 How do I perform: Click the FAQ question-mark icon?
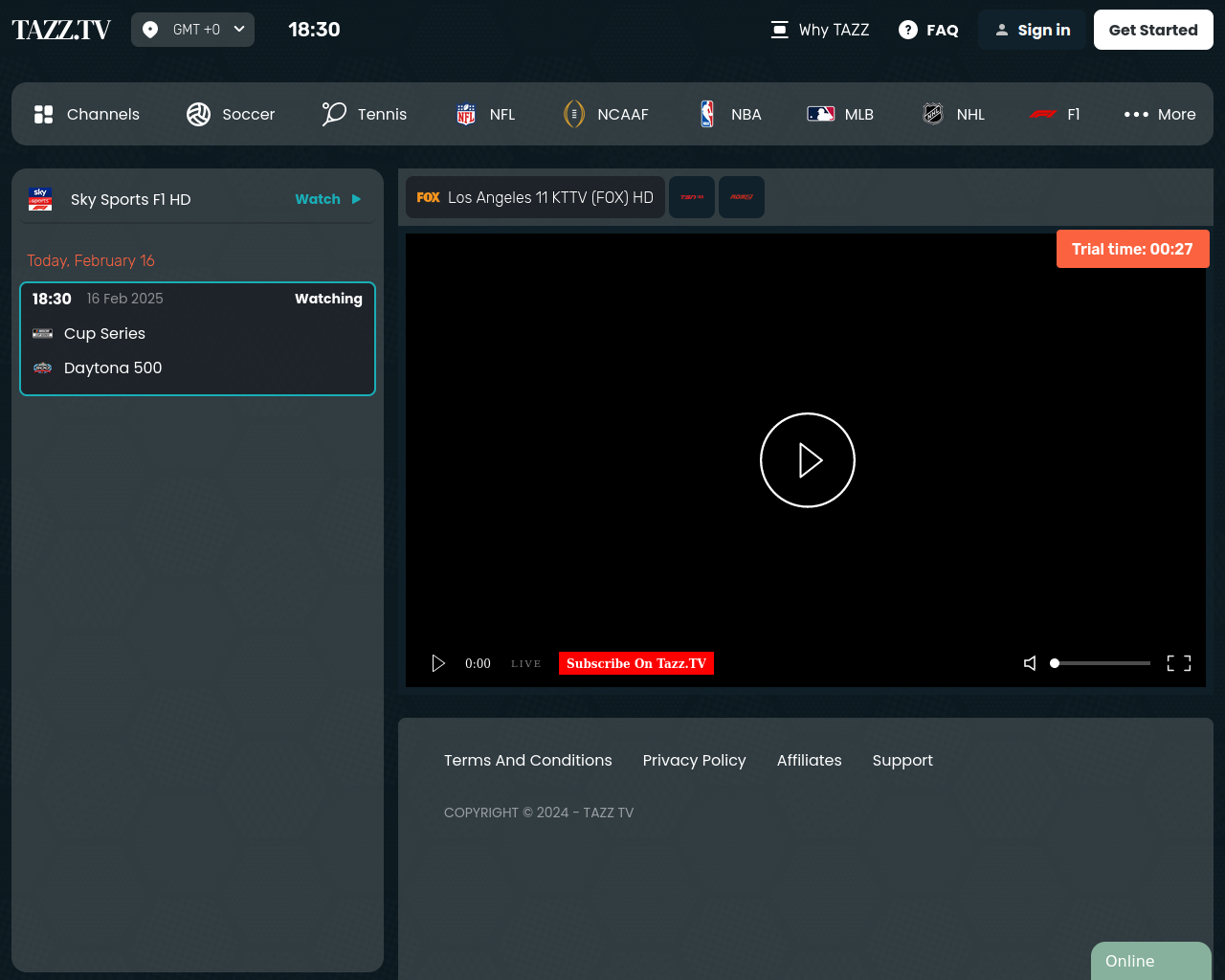tap(908, 30)
